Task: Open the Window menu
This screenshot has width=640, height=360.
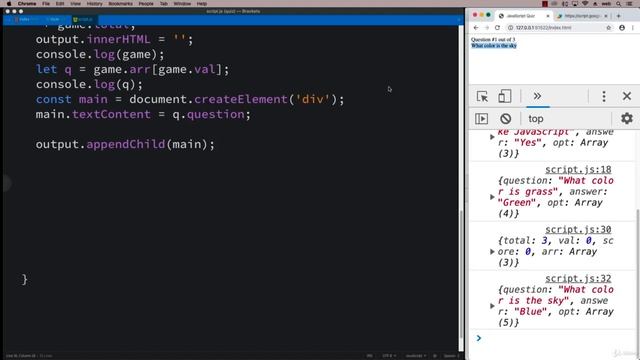Action: click(182, 4)
